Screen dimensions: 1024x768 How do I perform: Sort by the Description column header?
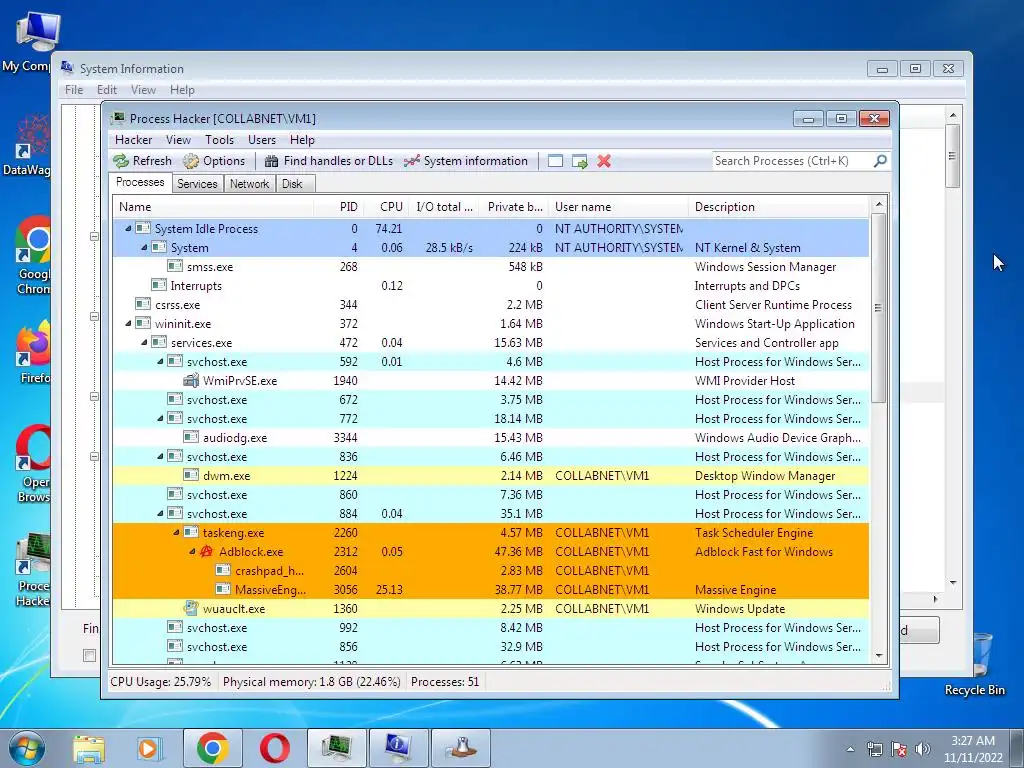point(778,207)
